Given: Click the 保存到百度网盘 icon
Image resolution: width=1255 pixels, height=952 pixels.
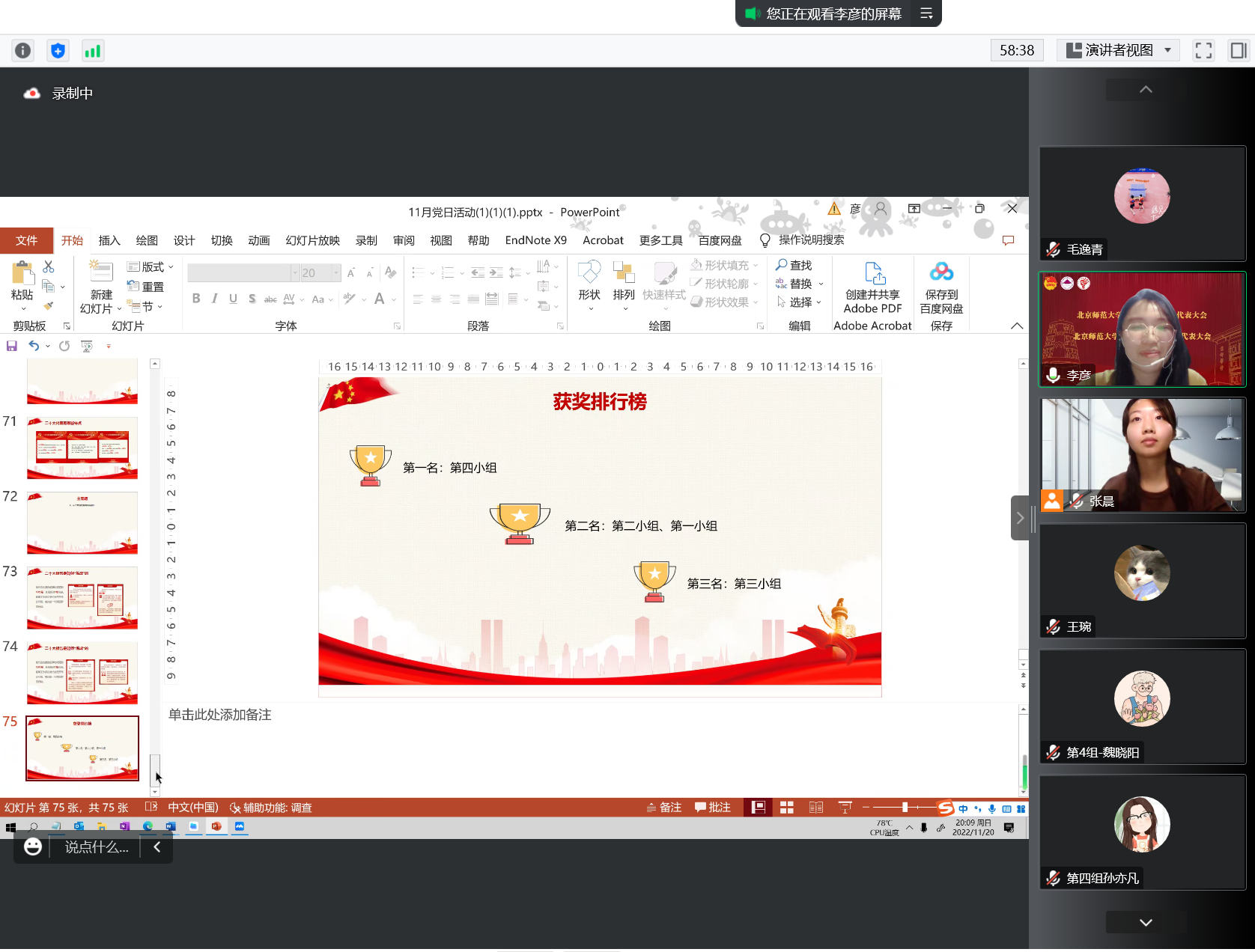Looking at the screenshot, I should pos(941,288).
